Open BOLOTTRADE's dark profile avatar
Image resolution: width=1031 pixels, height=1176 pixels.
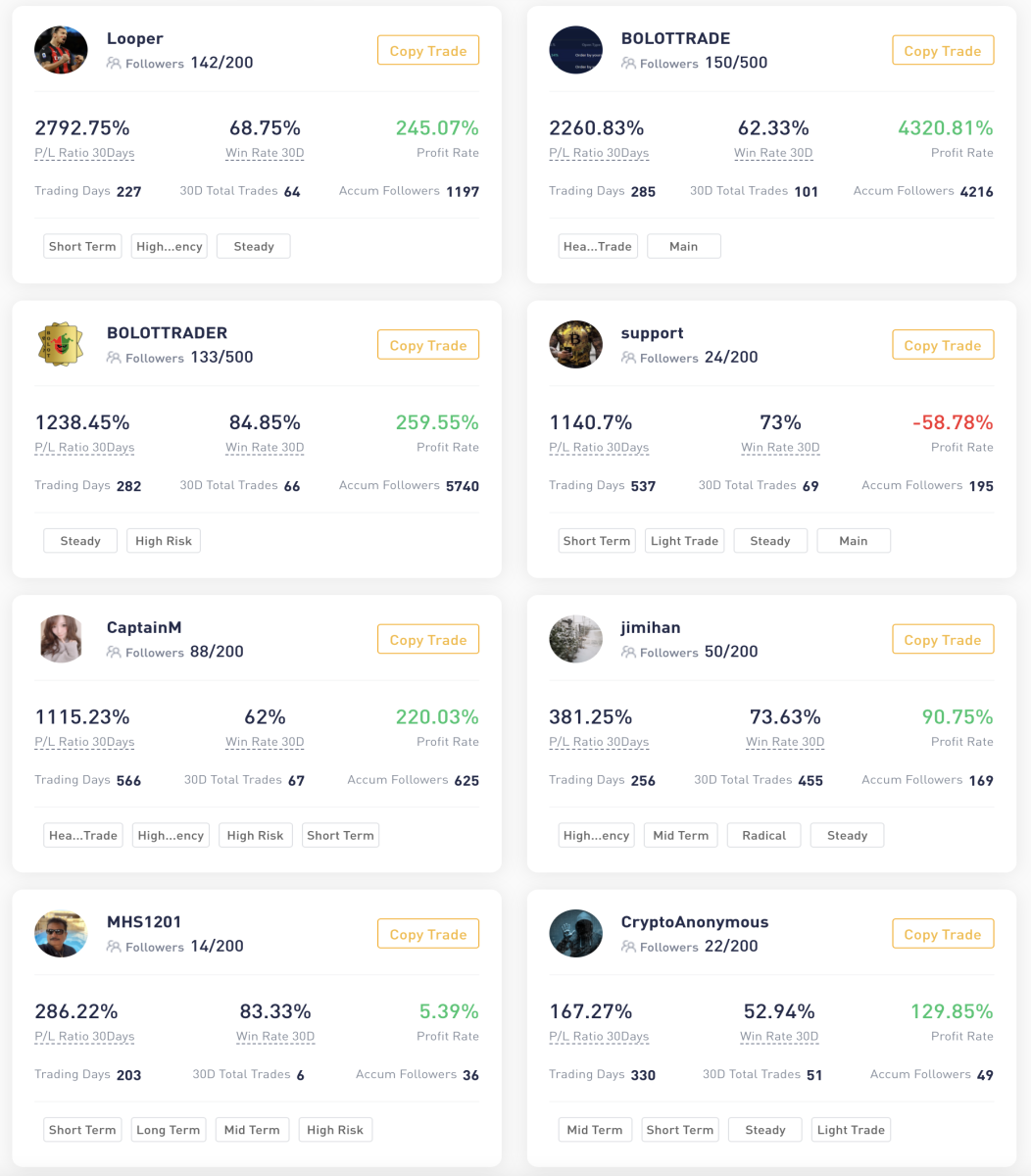point(575,50)
